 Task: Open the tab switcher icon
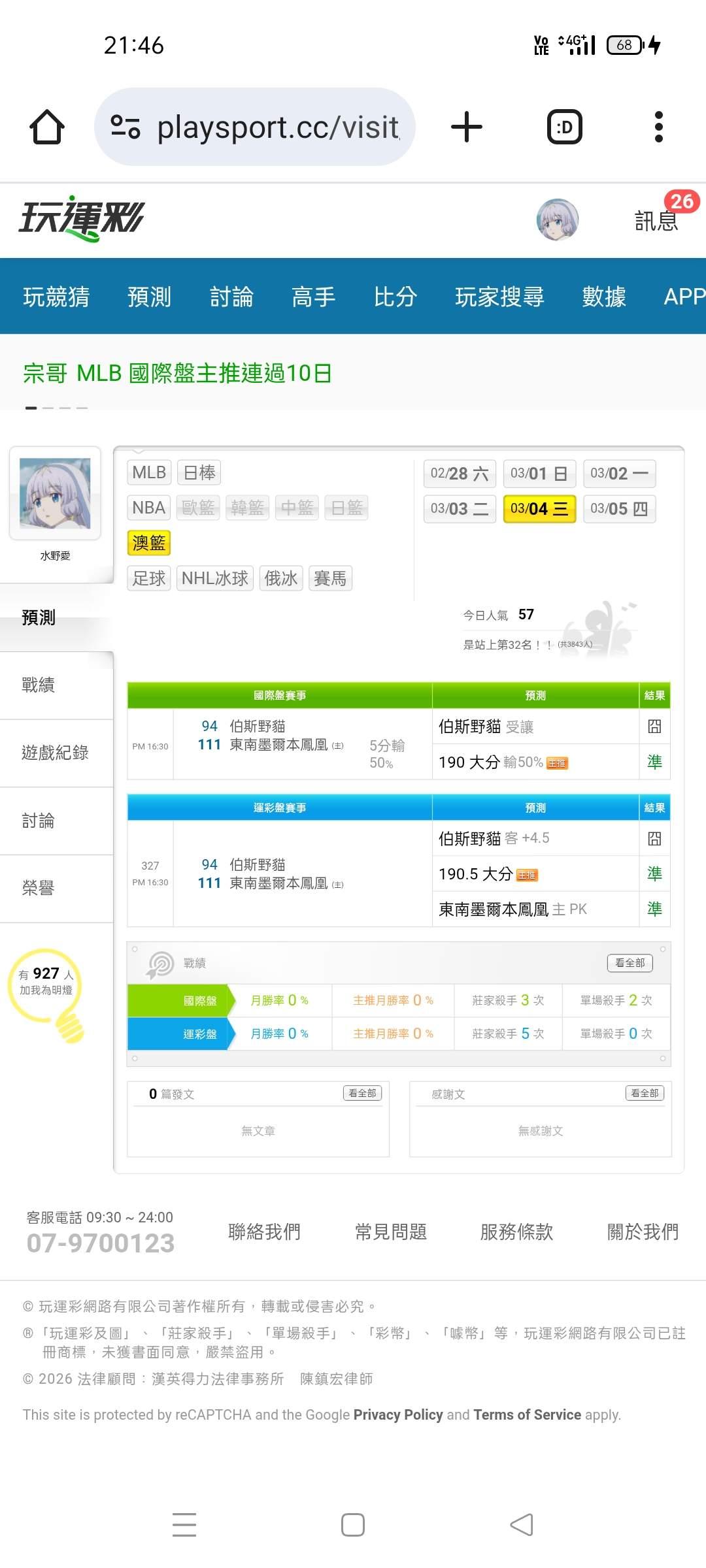tap(564, 127)
